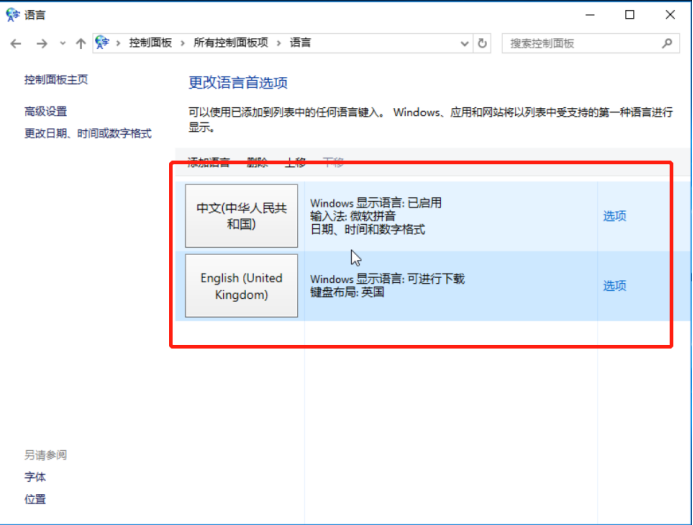
Task: Select the English (United Kingdom) language tile
Action: pyautogui.click(x=241, y=285)
